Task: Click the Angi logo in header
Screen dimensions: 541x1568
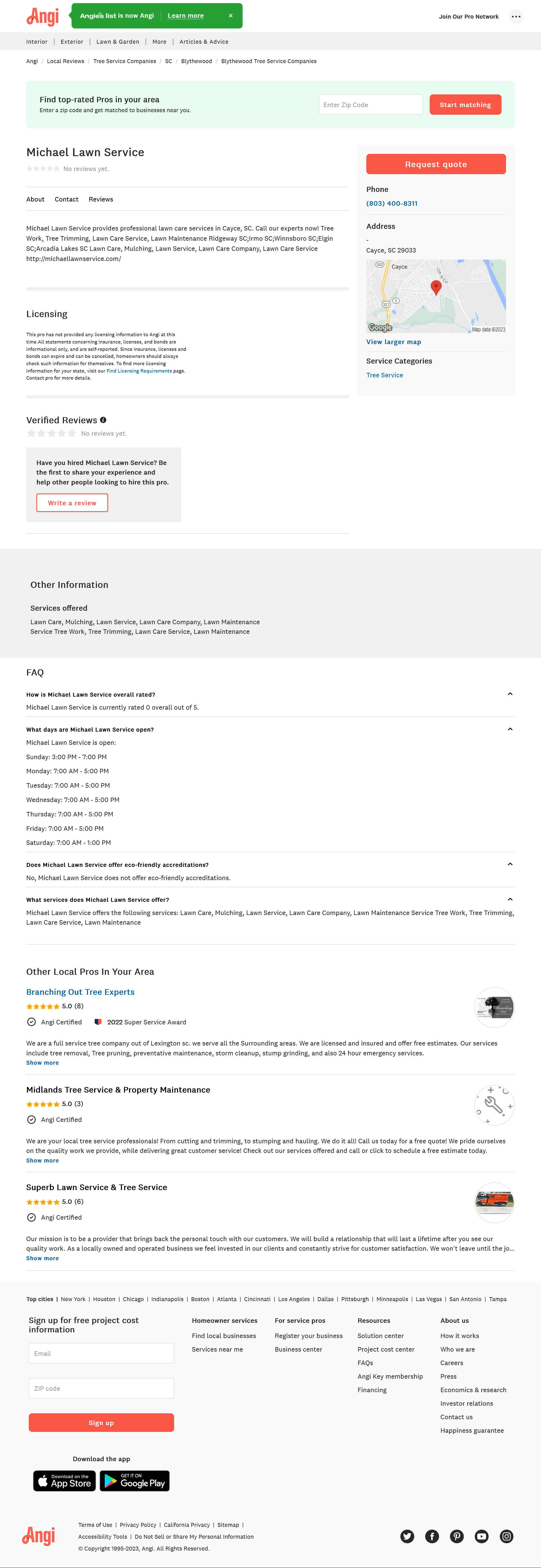Action: (x=43, y=16)
